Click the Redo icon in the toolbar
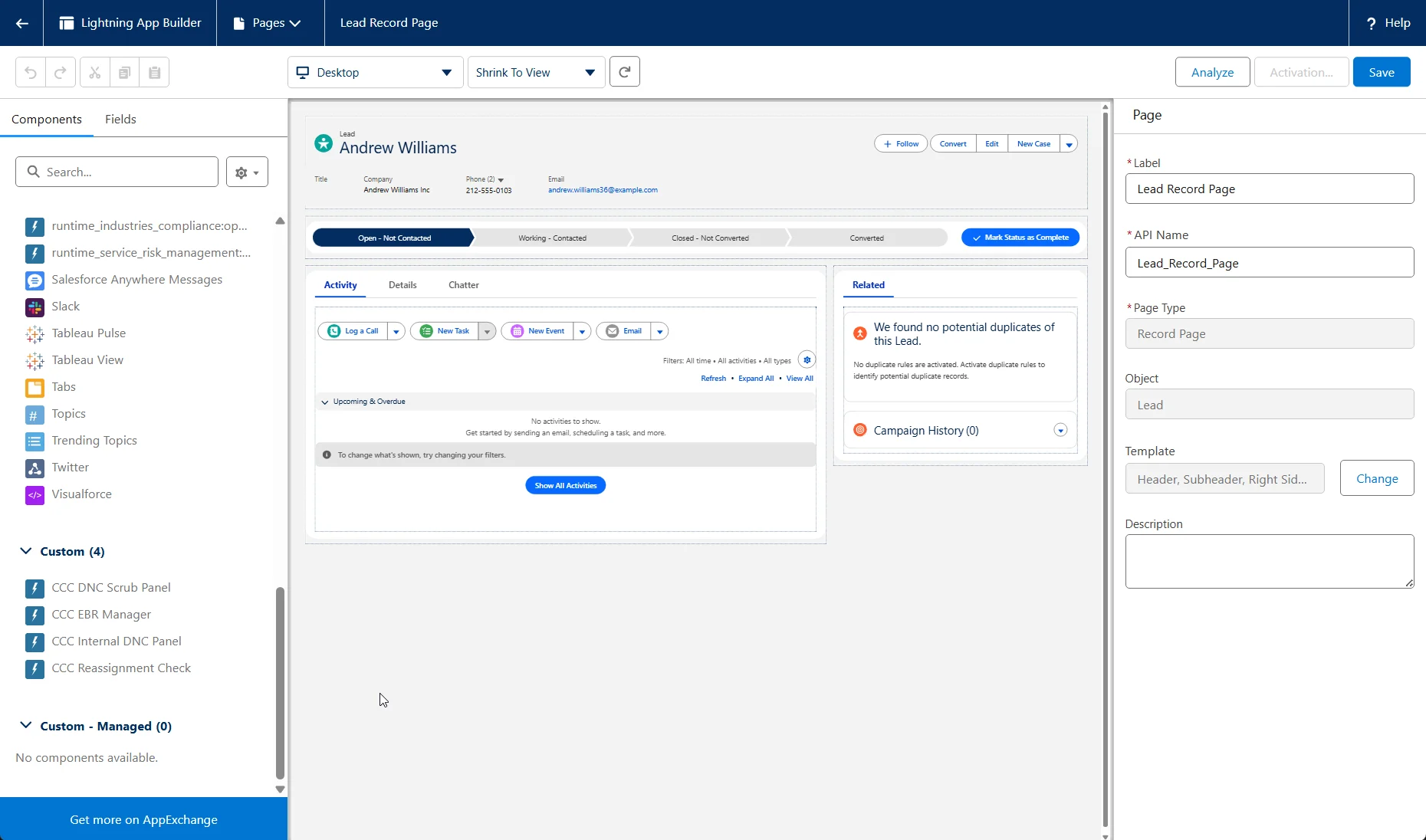1426x840 pixels. pyautogui.click(x=61, y=72)
